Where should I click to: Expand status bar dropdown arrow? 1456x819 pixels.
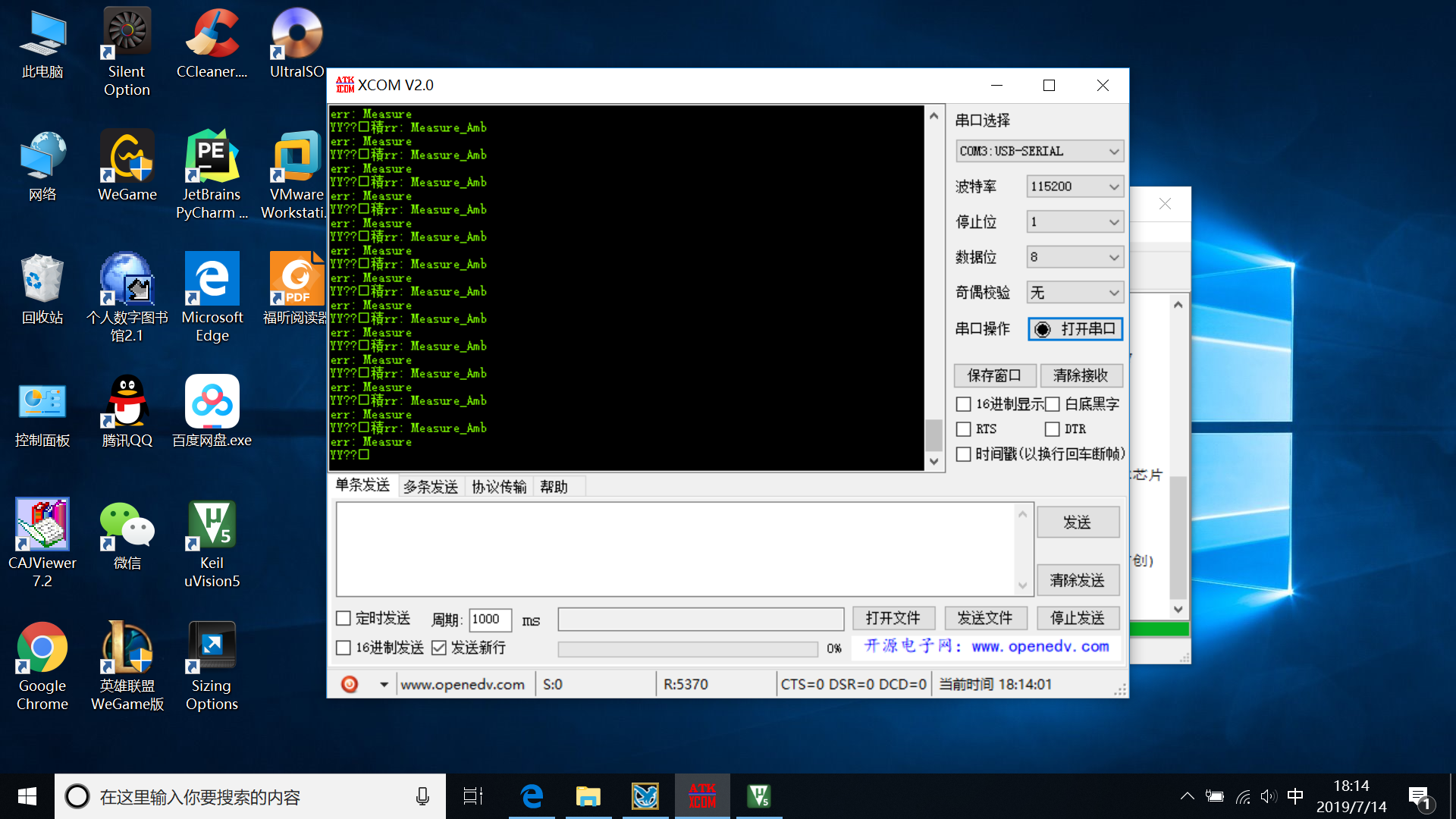(384, 684)
